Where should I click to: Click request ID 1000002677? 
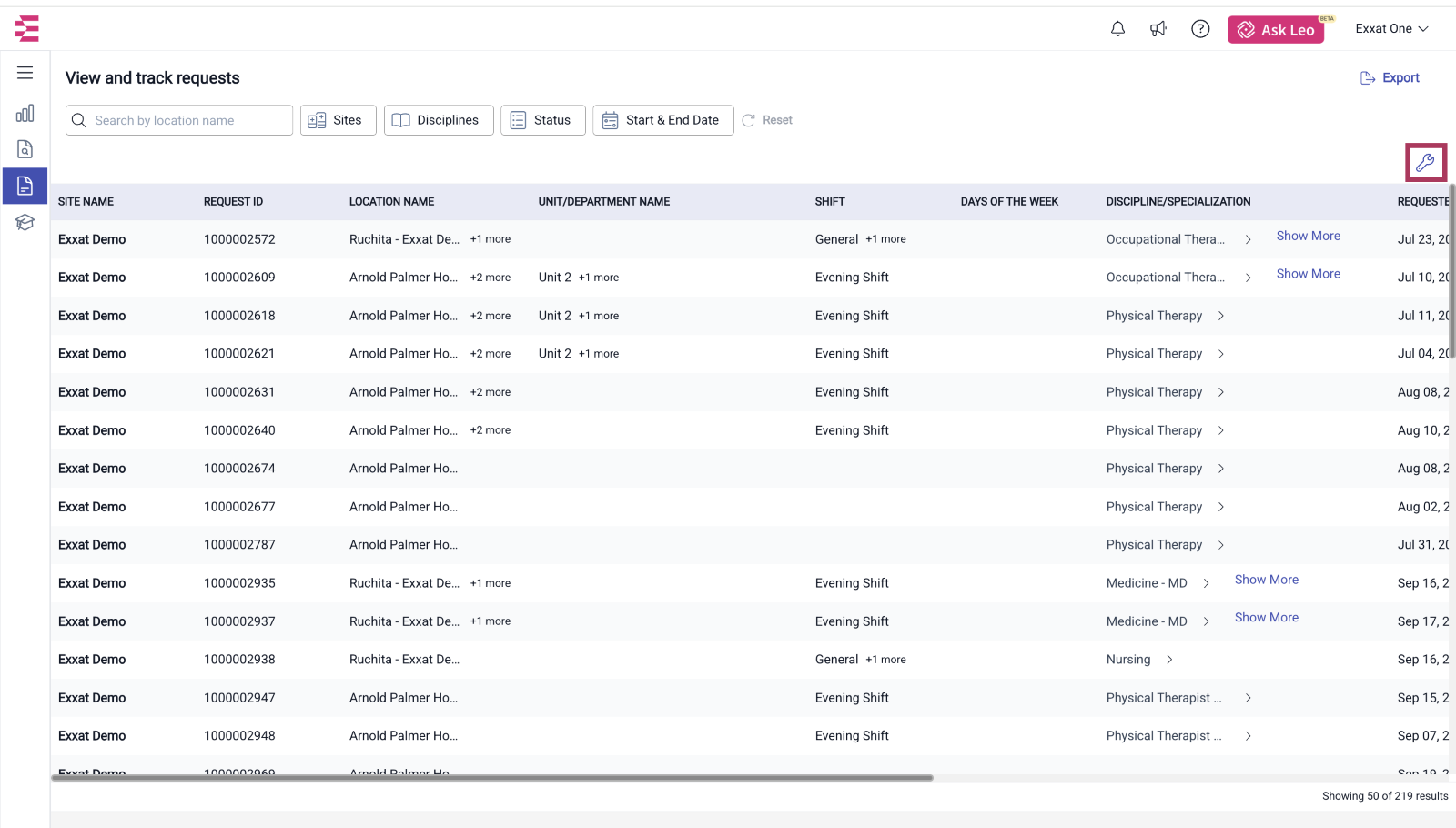[239, 507]
